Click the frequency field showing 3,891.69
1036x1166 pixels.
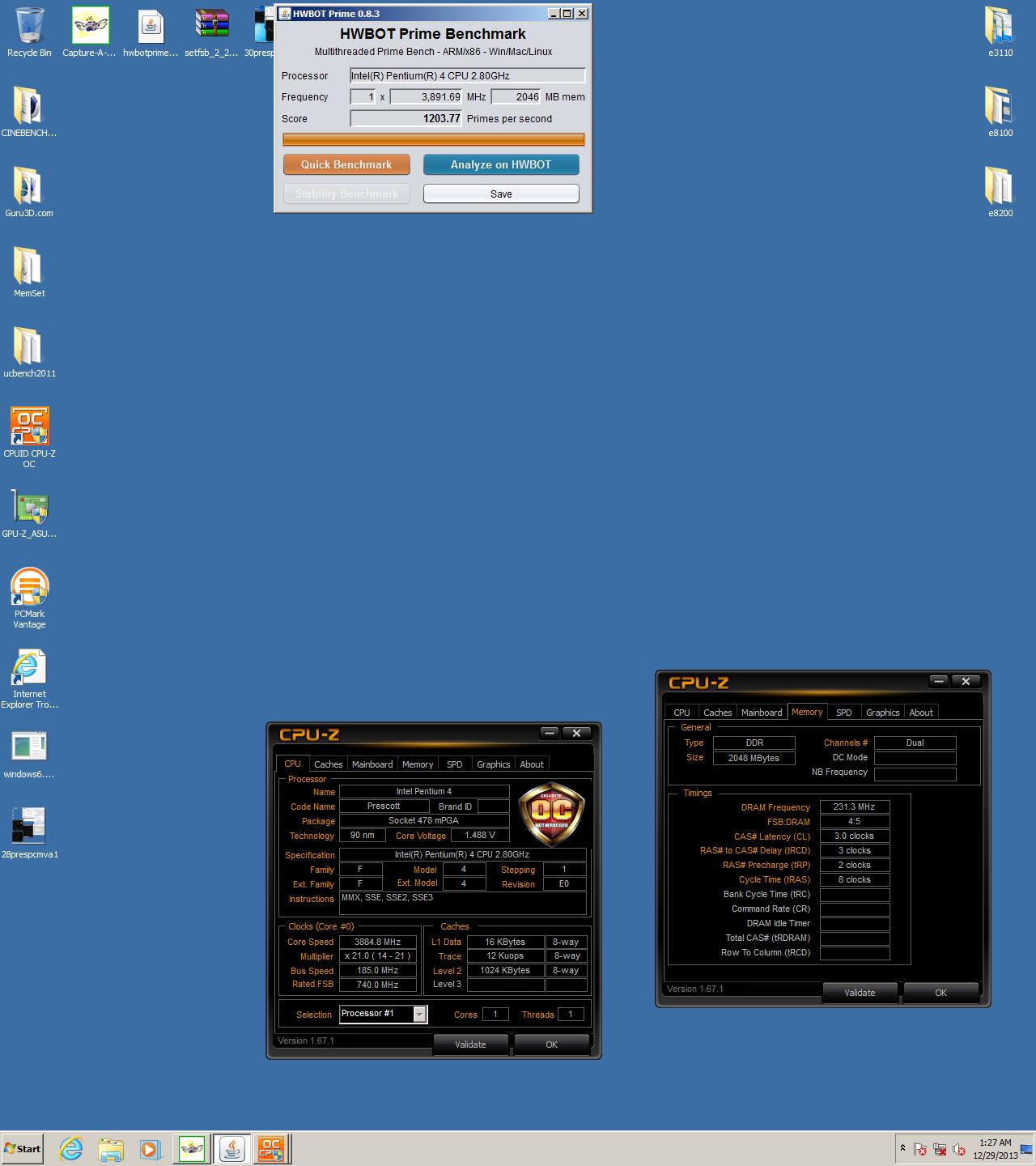click(x=426, y=96)
